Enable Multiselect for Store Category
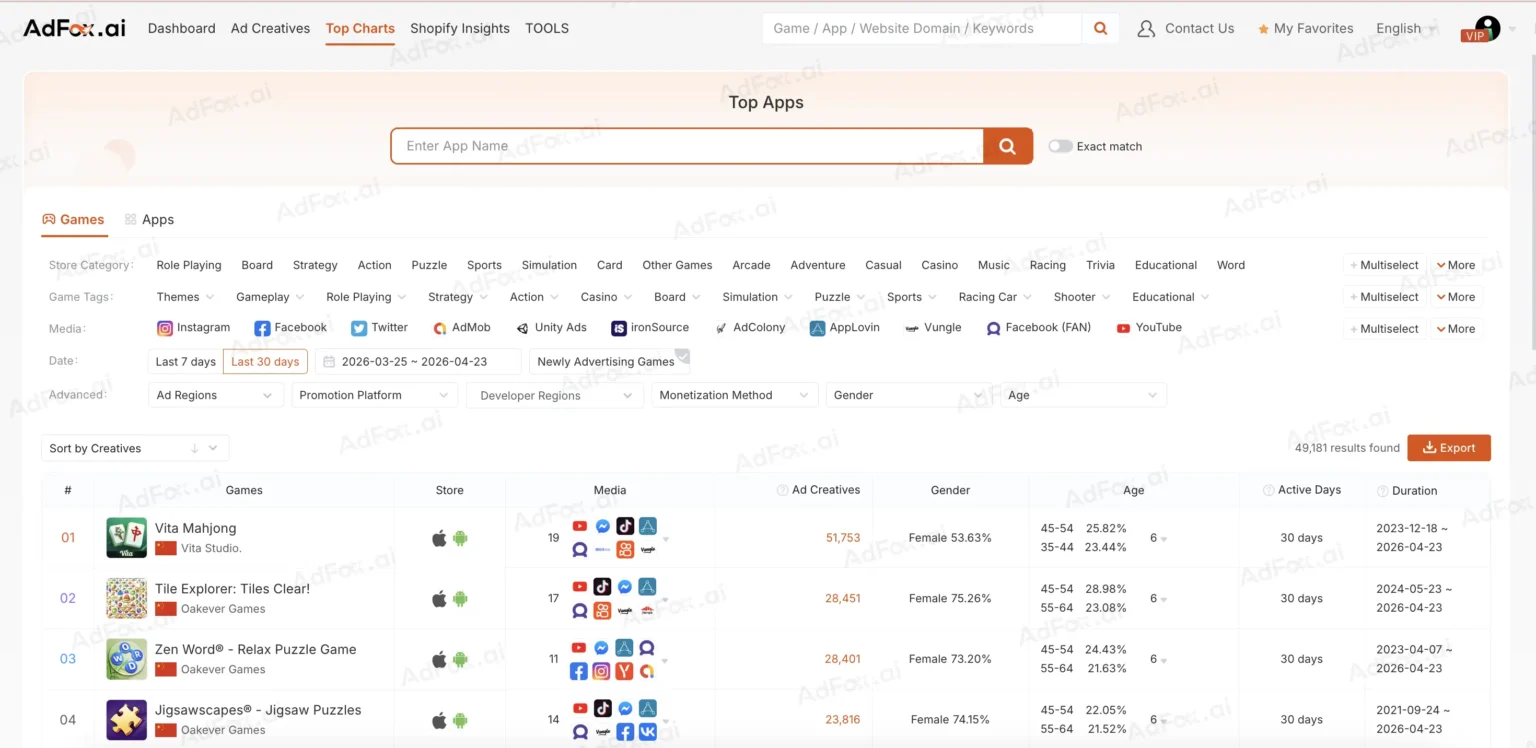The image size is (1536, 748). click(x=1384, y=265)
